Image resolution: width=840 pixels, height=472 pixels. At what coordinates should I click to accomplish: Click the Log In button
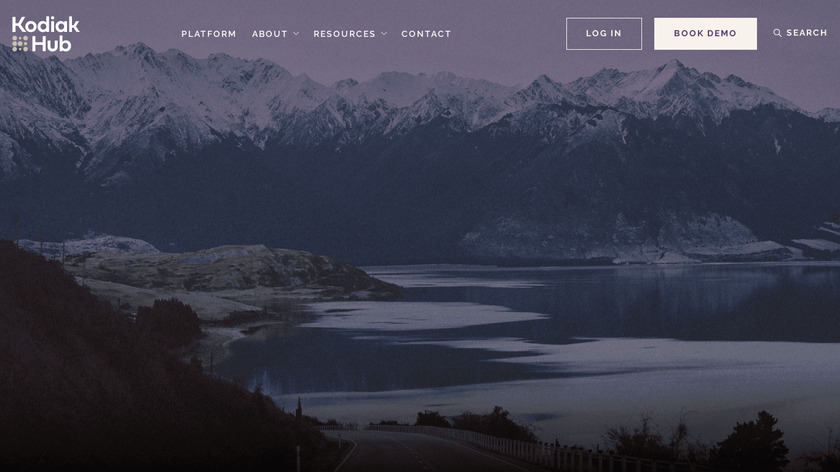pos(604,34)
